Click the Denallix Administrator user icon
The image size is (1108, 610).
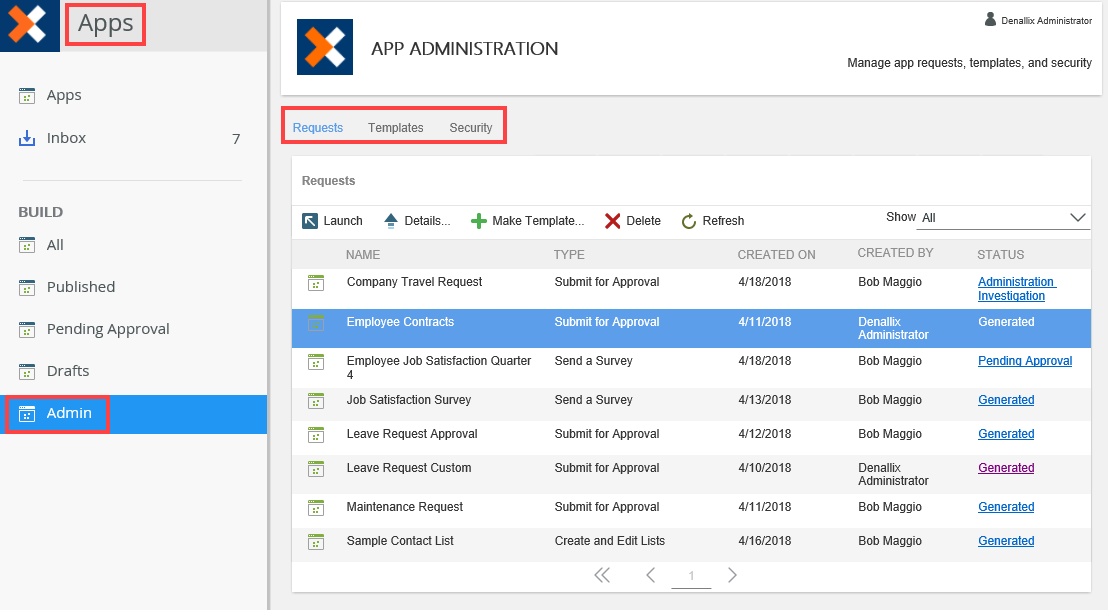click(x=990, y=19)
